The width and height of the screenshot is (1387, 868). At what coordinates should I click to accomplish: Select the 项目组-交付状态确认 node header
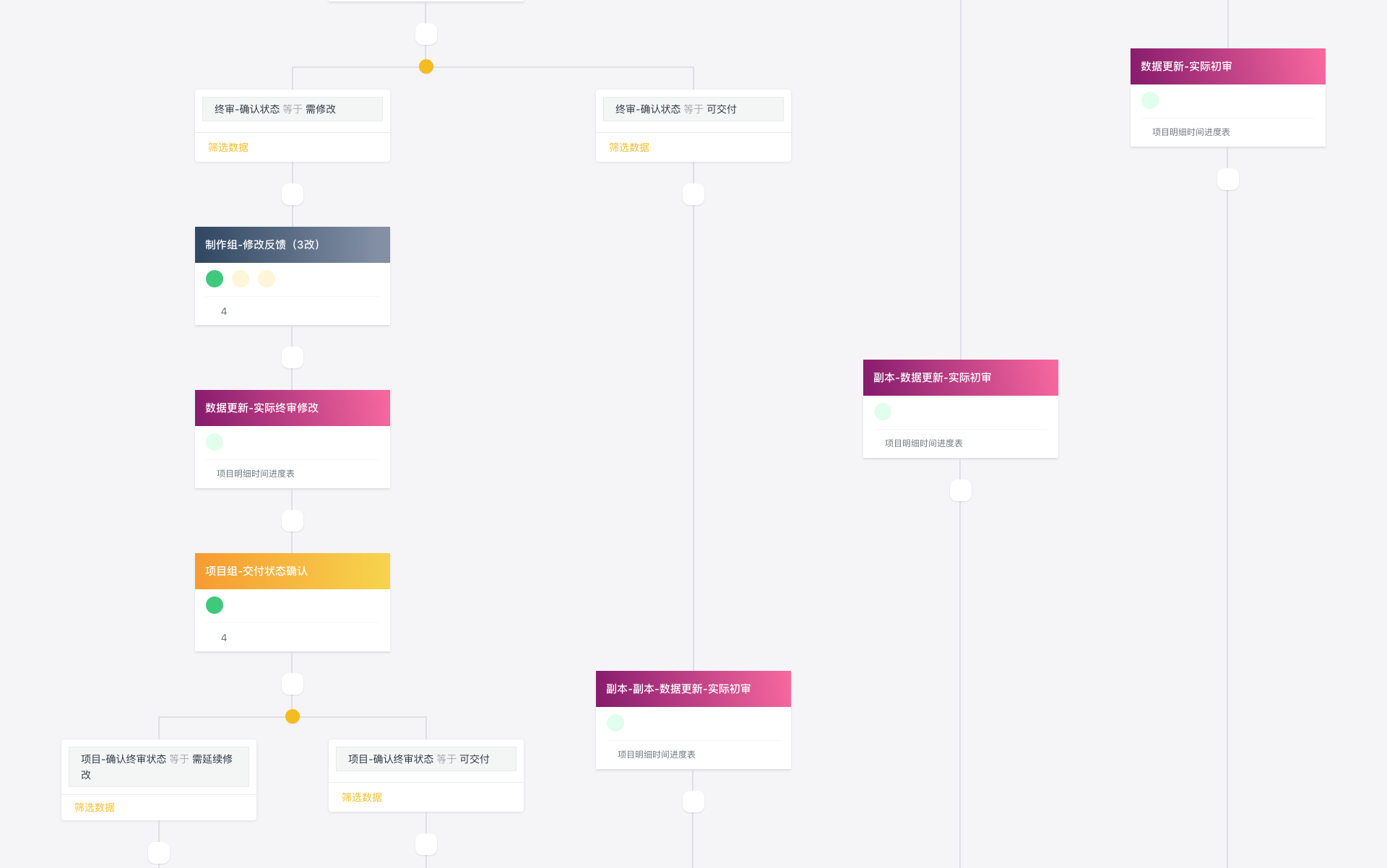(293, 571)
